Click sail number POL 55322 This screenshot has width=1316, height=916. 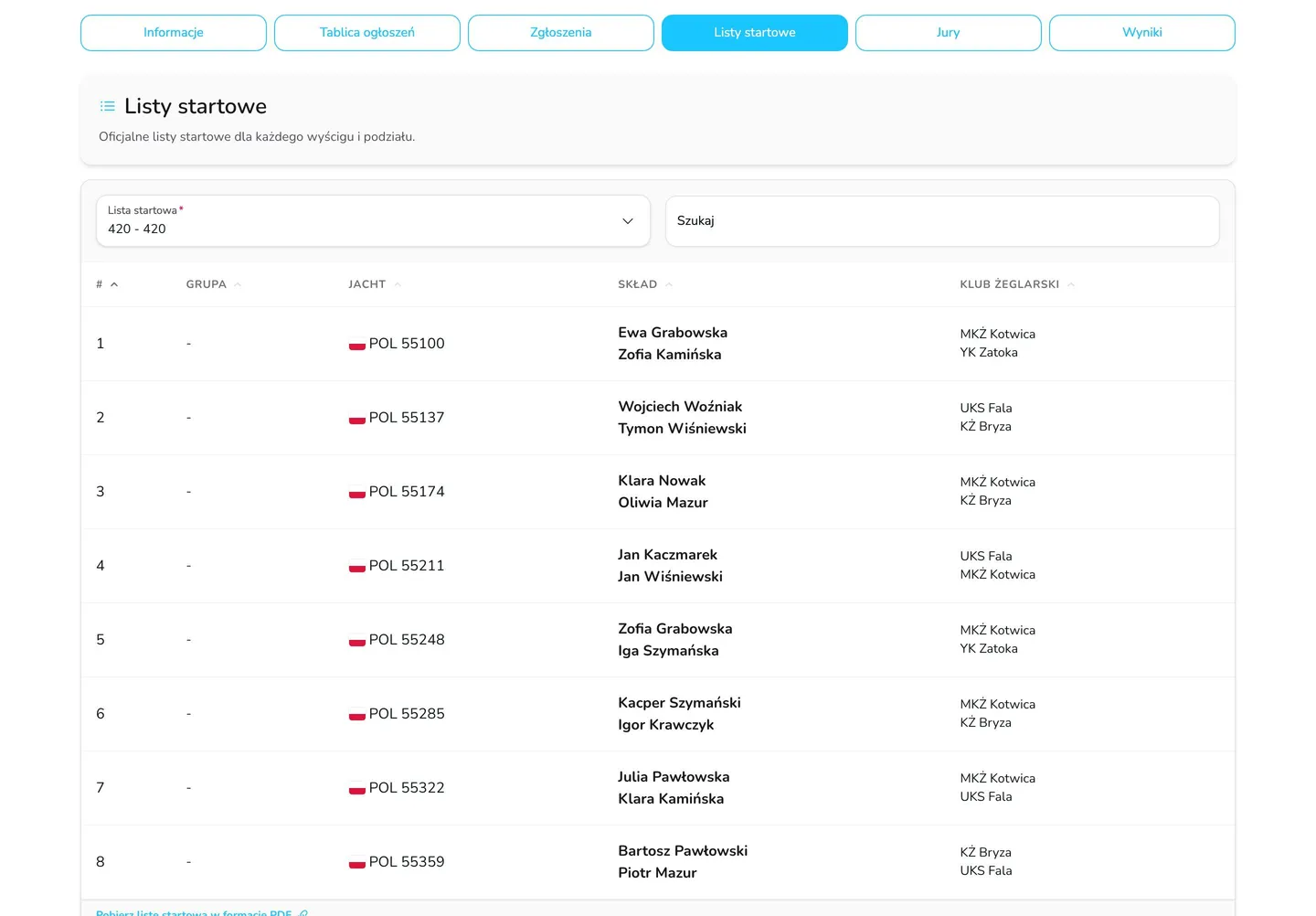tap(407, 788)
